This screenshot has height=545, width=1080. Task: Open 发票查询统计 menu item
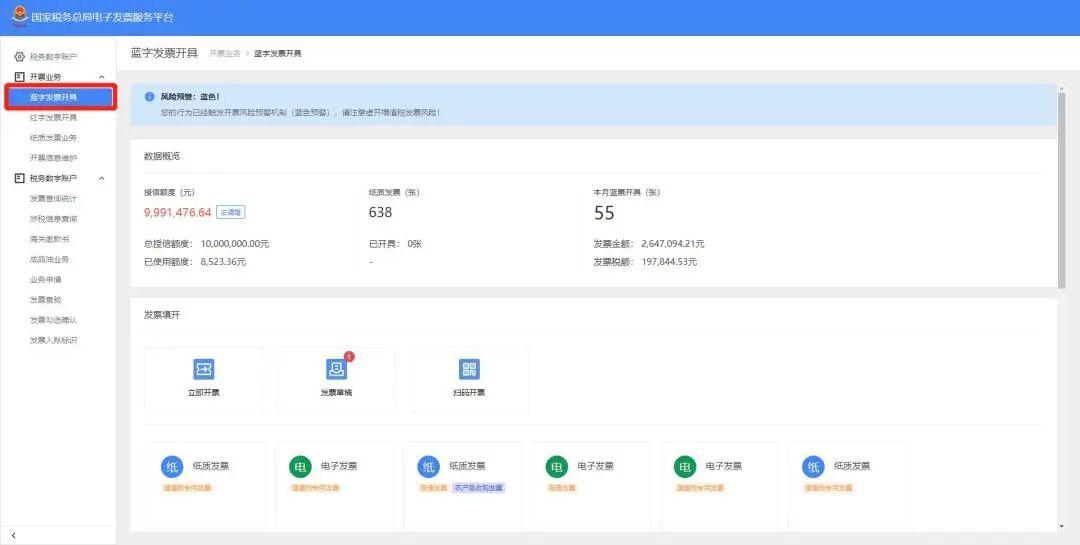[54, 198]
